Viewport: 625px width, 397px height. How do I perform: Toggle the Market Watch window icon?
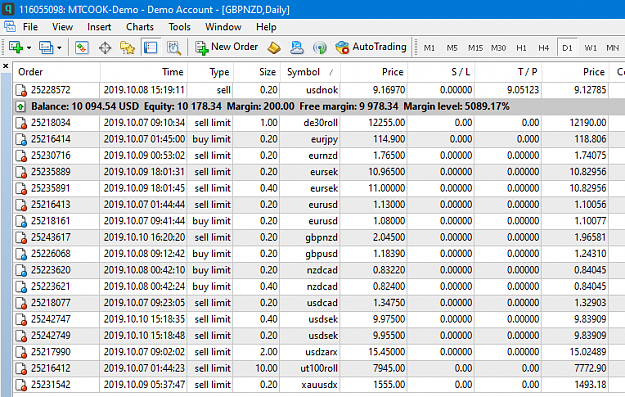pyautogui.click(x=82, y=48)
